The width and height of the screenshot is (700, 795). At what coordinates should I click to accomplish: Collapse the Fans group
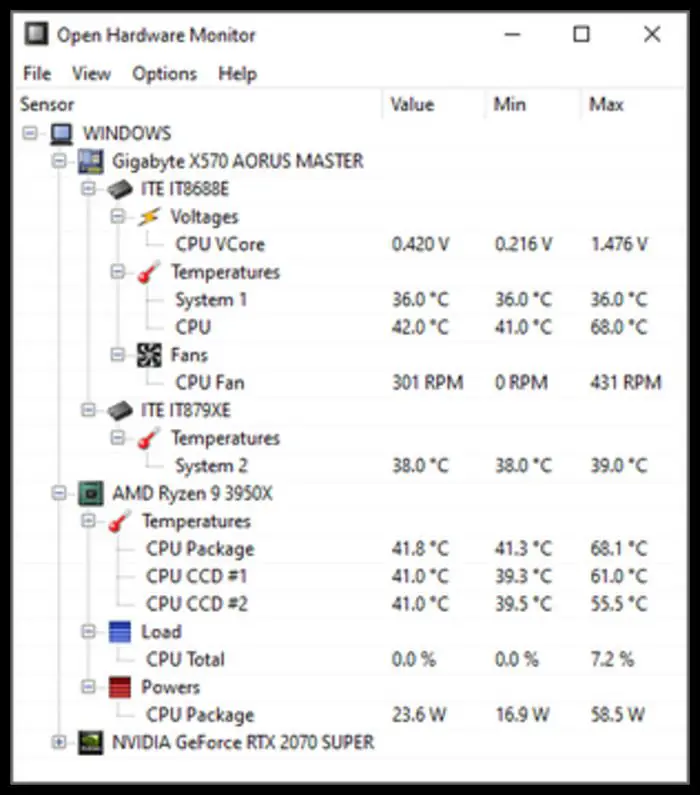click(x=118, y=354)
